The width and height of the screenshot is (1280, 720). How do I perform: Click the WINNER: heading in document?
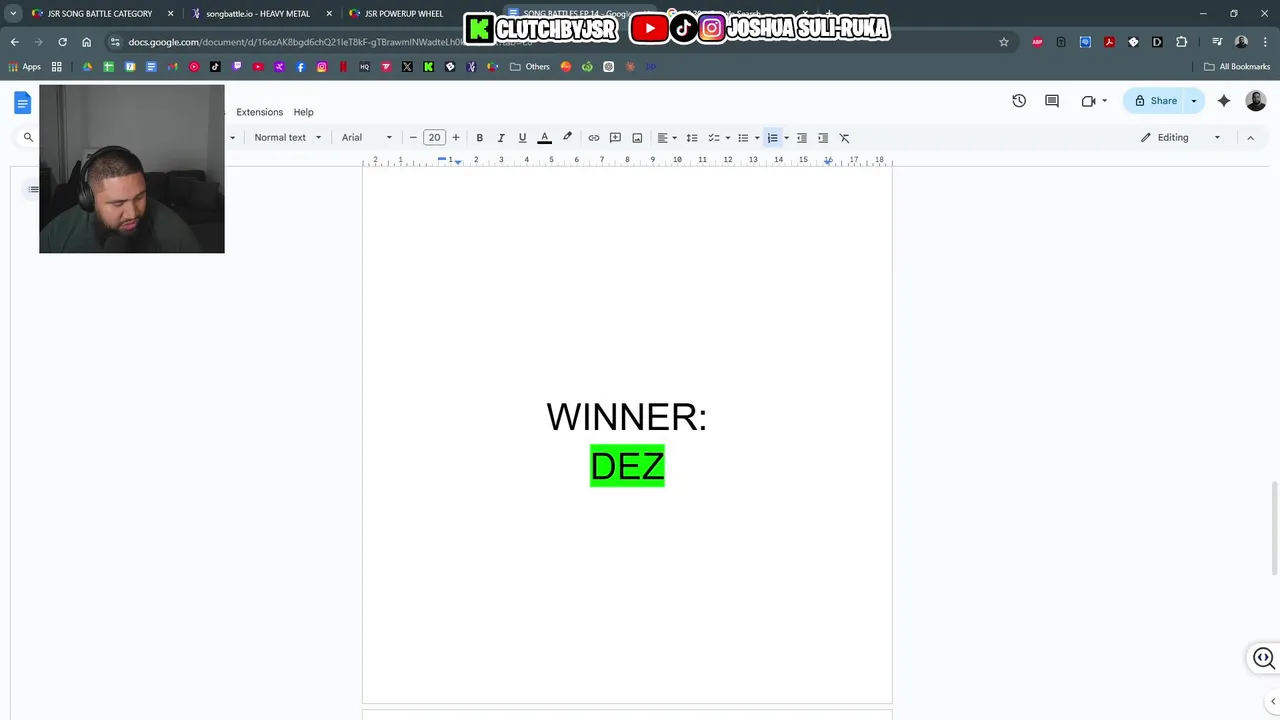627,417
